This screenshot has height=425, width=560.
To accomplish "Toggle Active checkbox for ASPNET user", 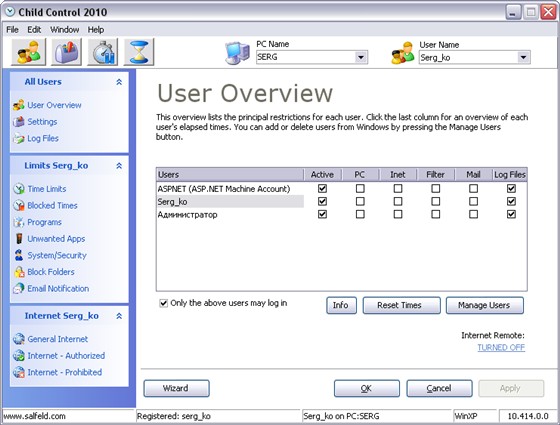I will click(x=322, y=188).
